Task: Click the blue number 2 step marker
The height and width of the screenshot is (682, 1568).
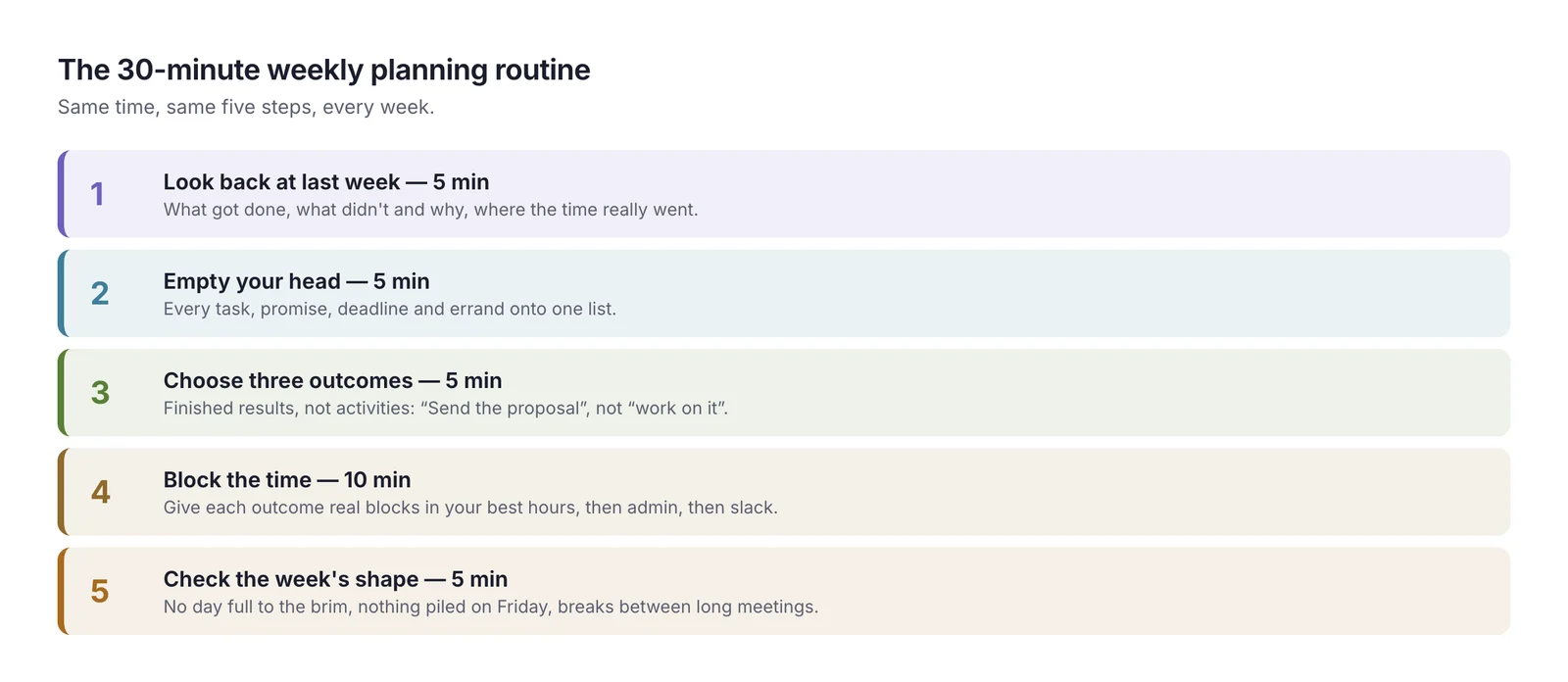Action: (x=100, y=293)
